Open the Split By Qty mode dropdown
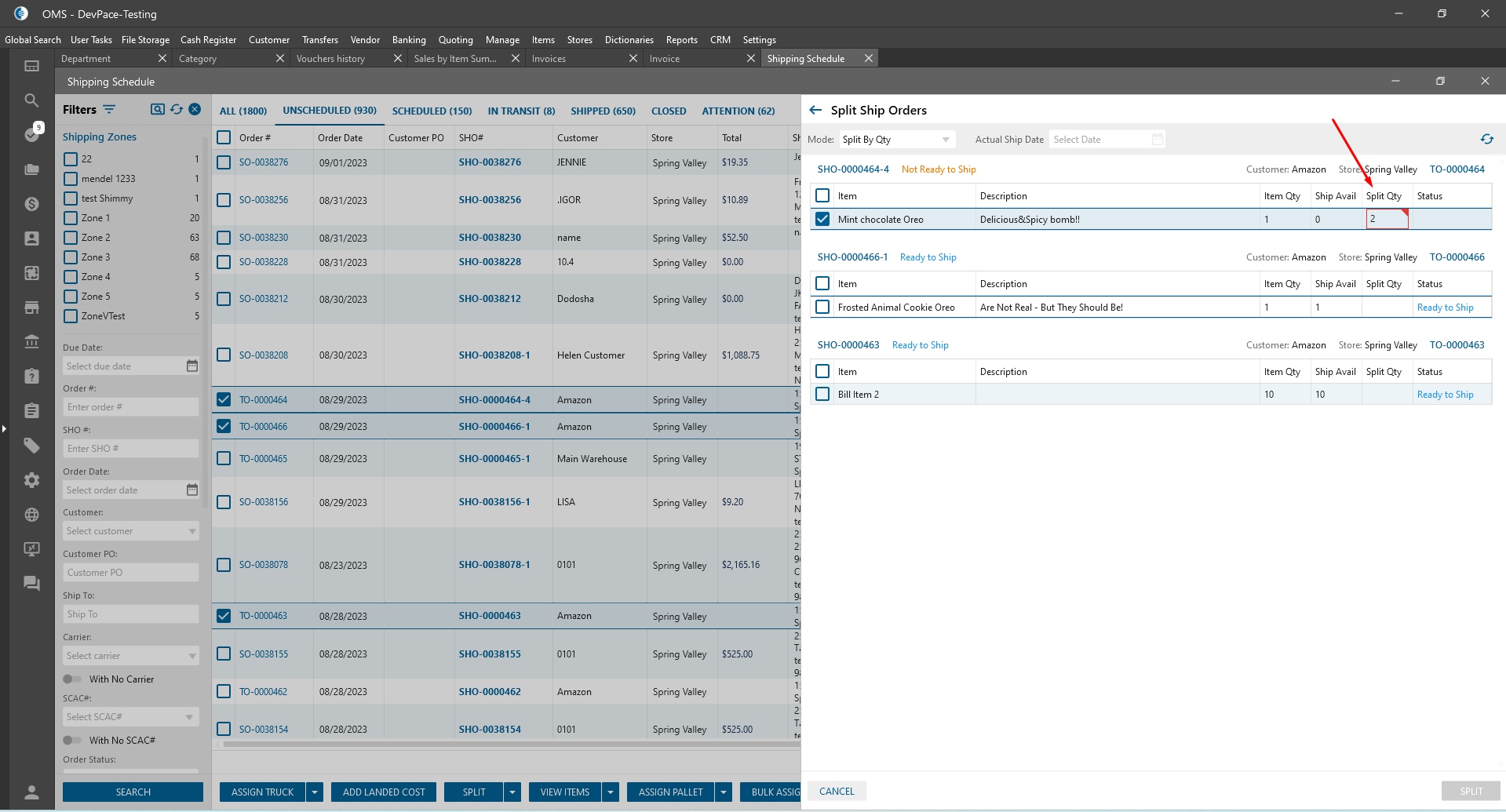This screenshot has width=1506, height=812. point(896,140)
